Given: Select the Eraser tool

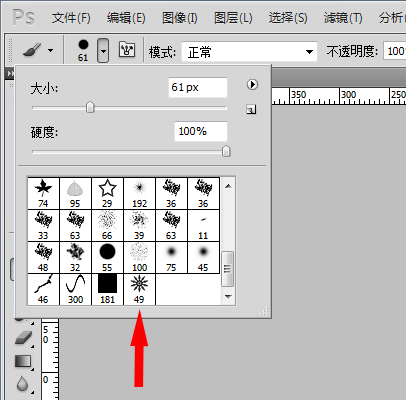Looking at the screenshot, I should [x=23, y=338].
